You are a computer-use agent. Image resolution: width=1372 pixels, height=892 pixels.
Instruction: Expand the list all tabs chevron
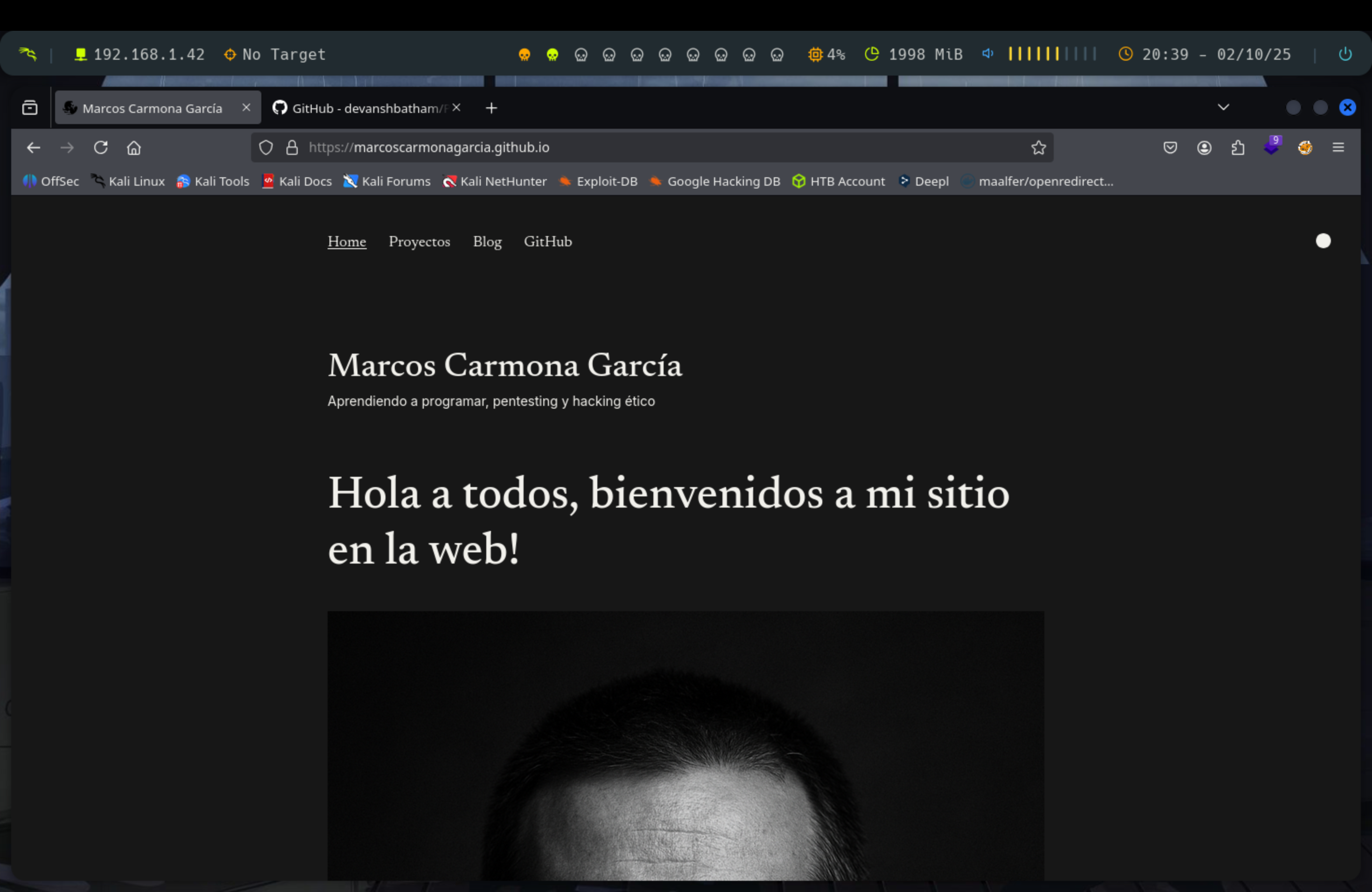click(1223, 107)
